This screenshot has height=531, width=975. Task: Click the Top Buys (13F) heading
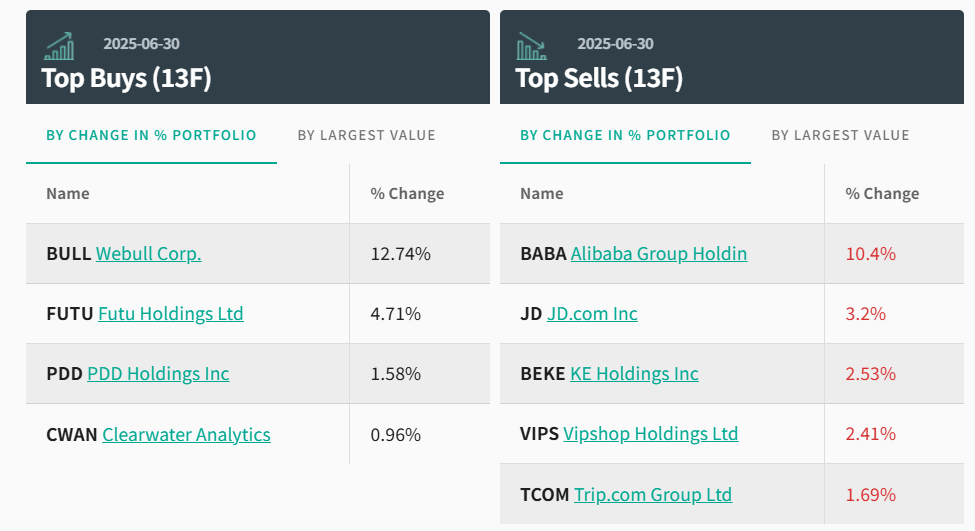[126, 78]
